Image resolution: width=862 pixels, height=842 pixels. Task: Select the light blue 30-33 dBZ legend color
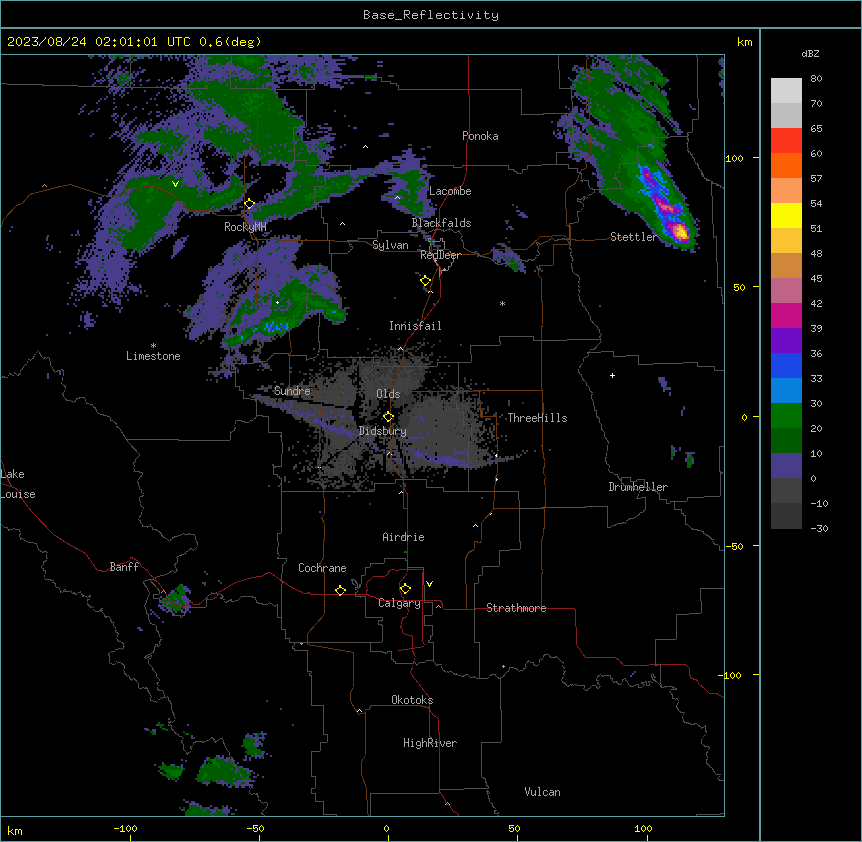pyautogui.click(x=786, y=391)
